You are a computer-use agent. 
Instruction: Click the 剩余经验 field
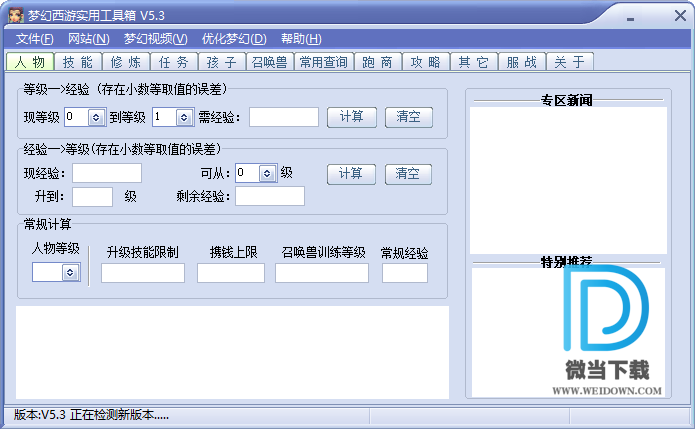coord(270,196)
